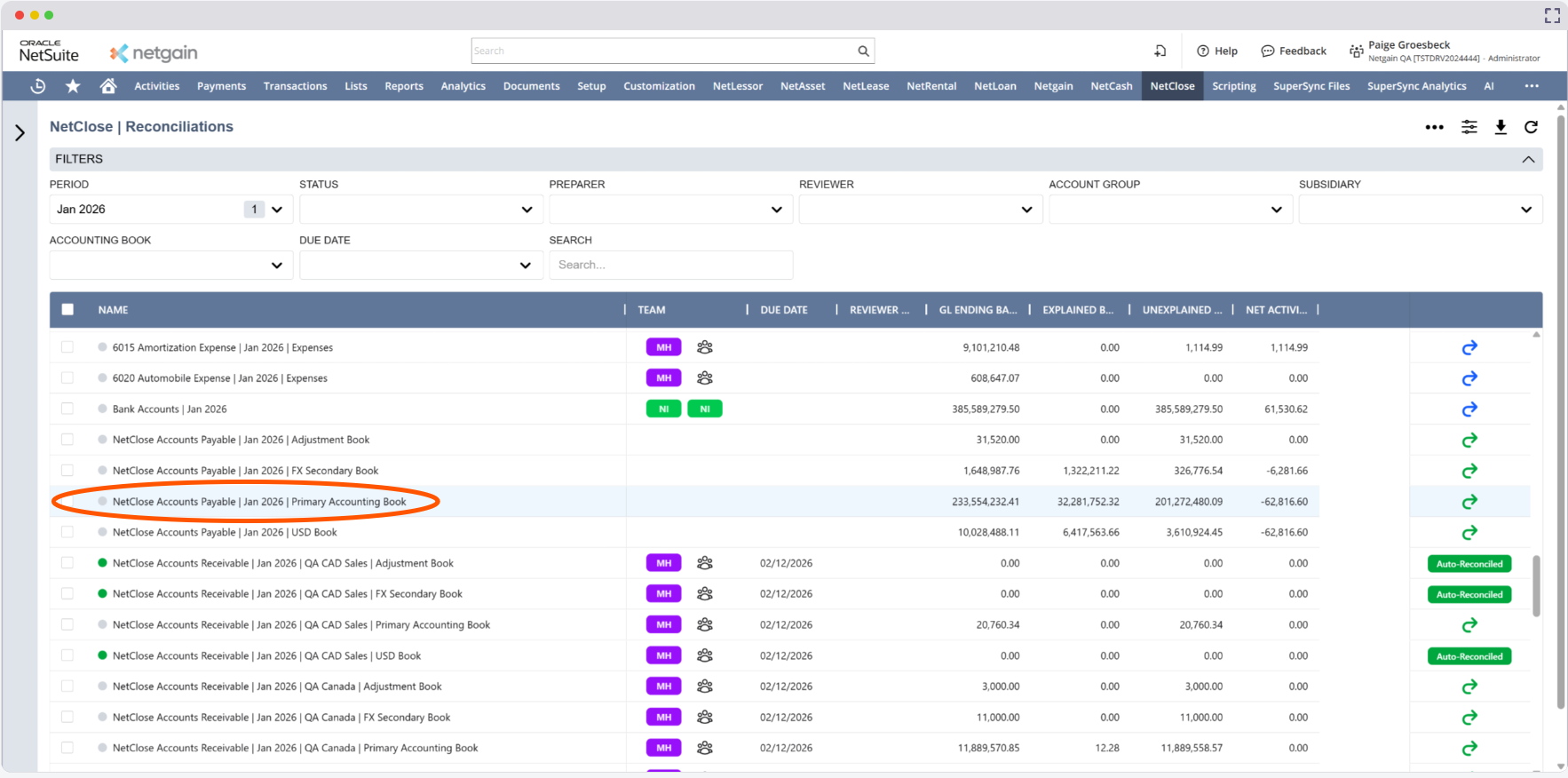Click the Recent Records history icon
Viewport: 1568px width, 778px height.
pyautogui.click(x=38, y=86)
